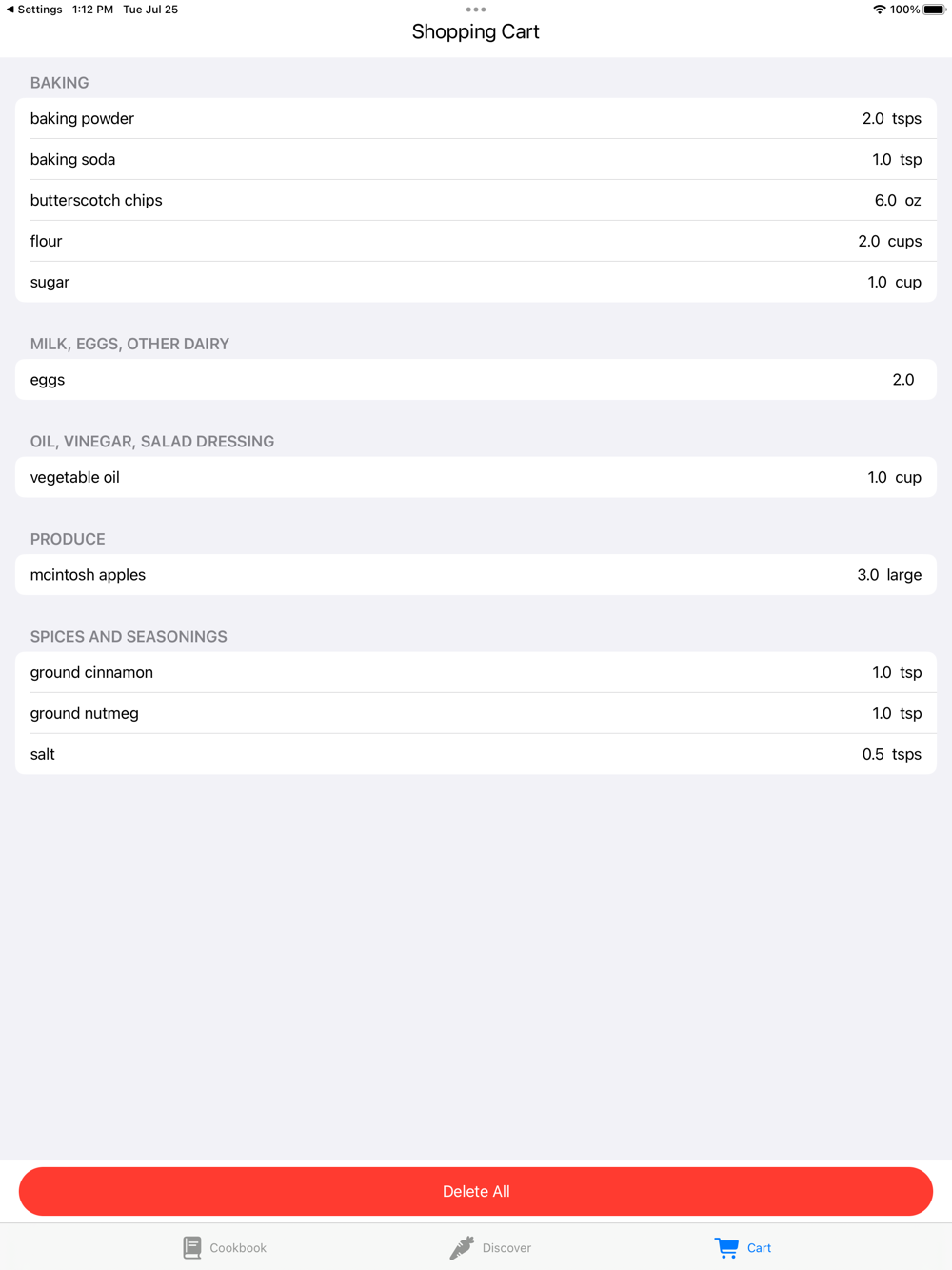Select the baking powder row
This screenshot has width=952, height=1270.
click(x=476, y=118)
